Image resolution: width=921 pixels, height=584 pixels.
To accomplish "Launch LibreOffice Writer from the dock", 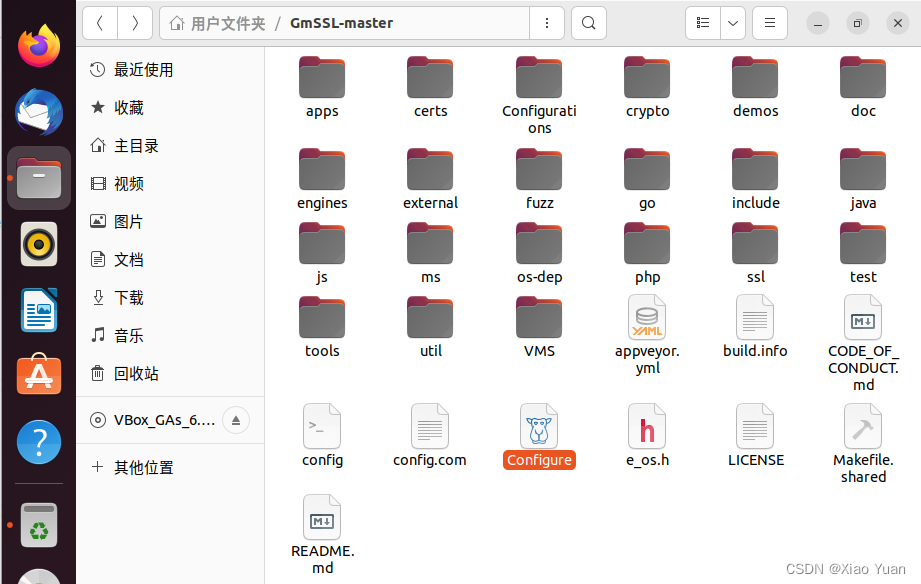I will [39, 310].
